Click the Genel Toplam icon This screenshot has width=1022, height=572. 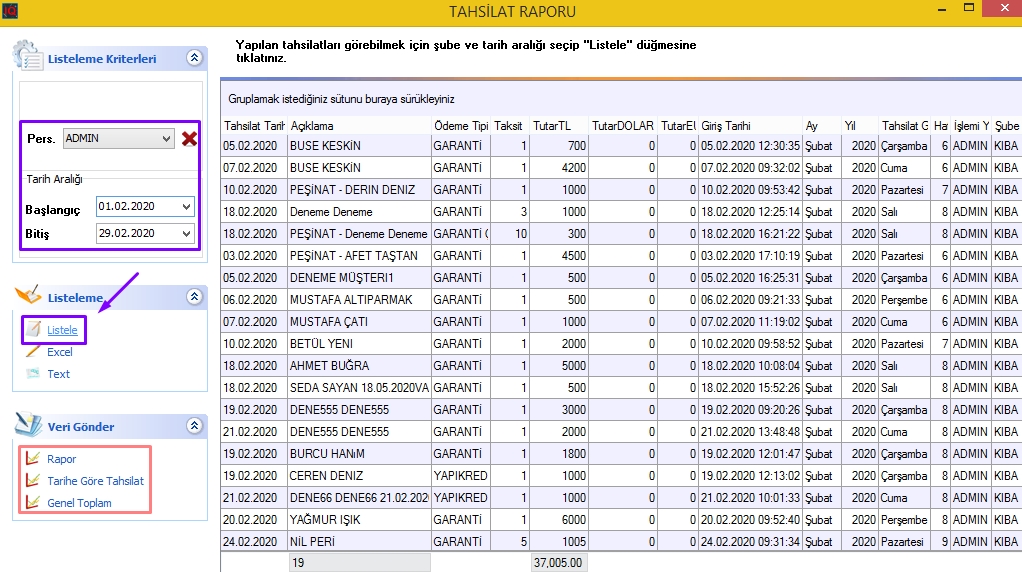pos(32,503)
